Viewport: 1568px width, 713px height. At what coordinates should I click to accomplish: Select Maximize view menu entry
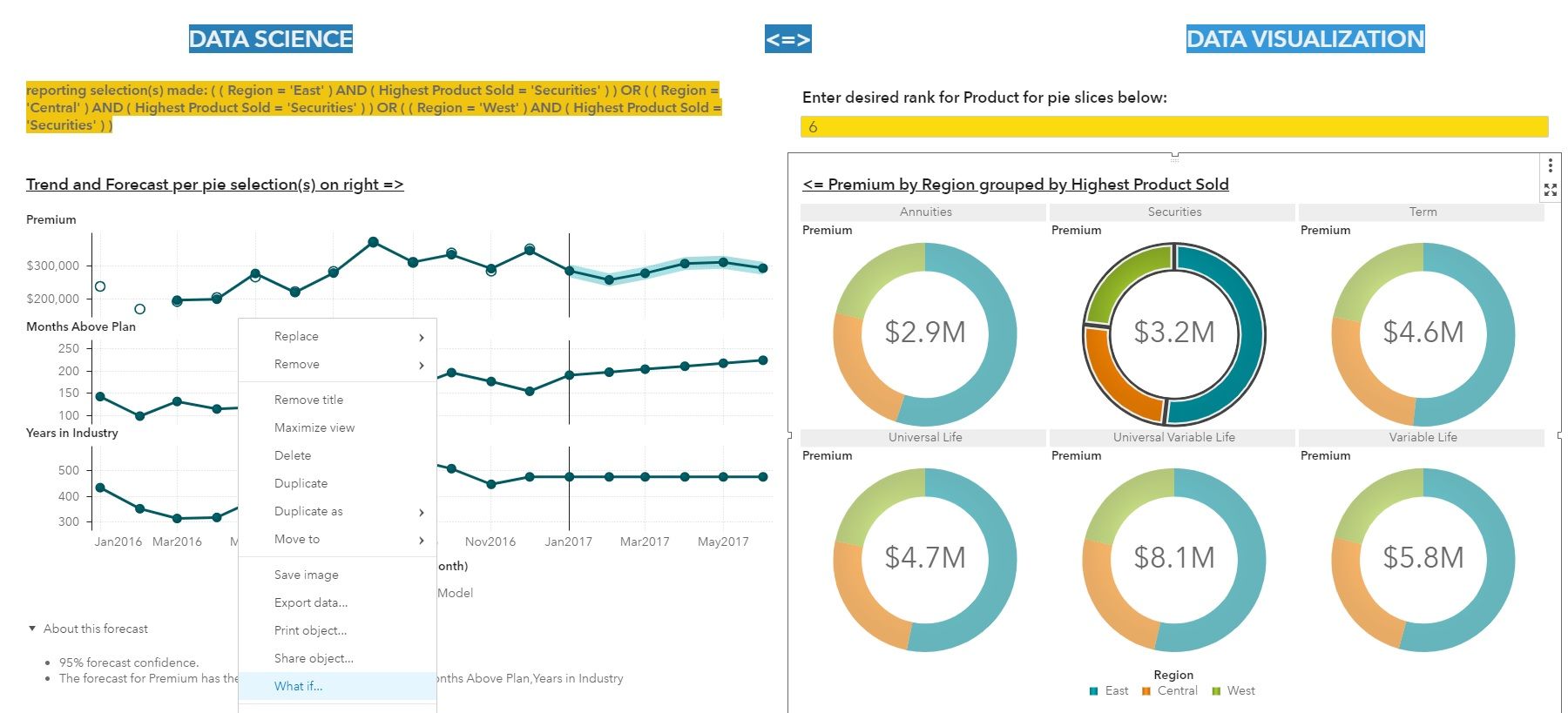pos(314,427)
